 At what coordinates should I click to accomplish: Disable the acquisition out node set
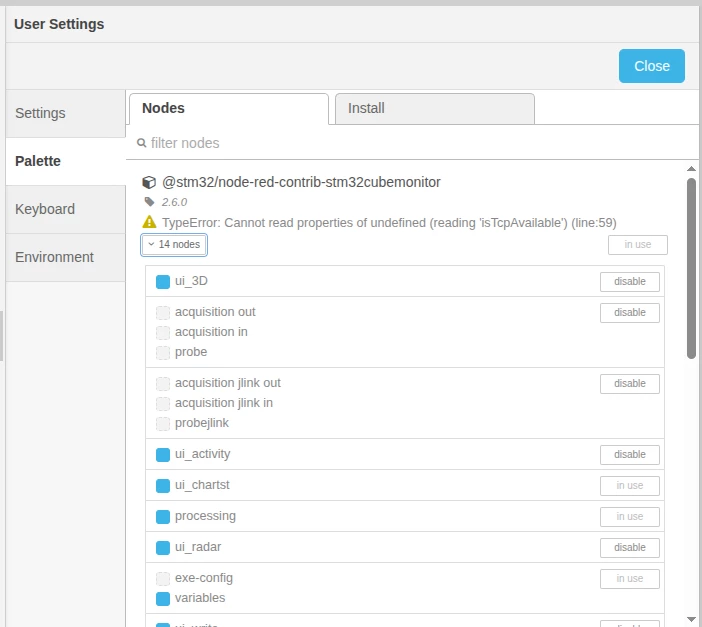pos(629,313)
